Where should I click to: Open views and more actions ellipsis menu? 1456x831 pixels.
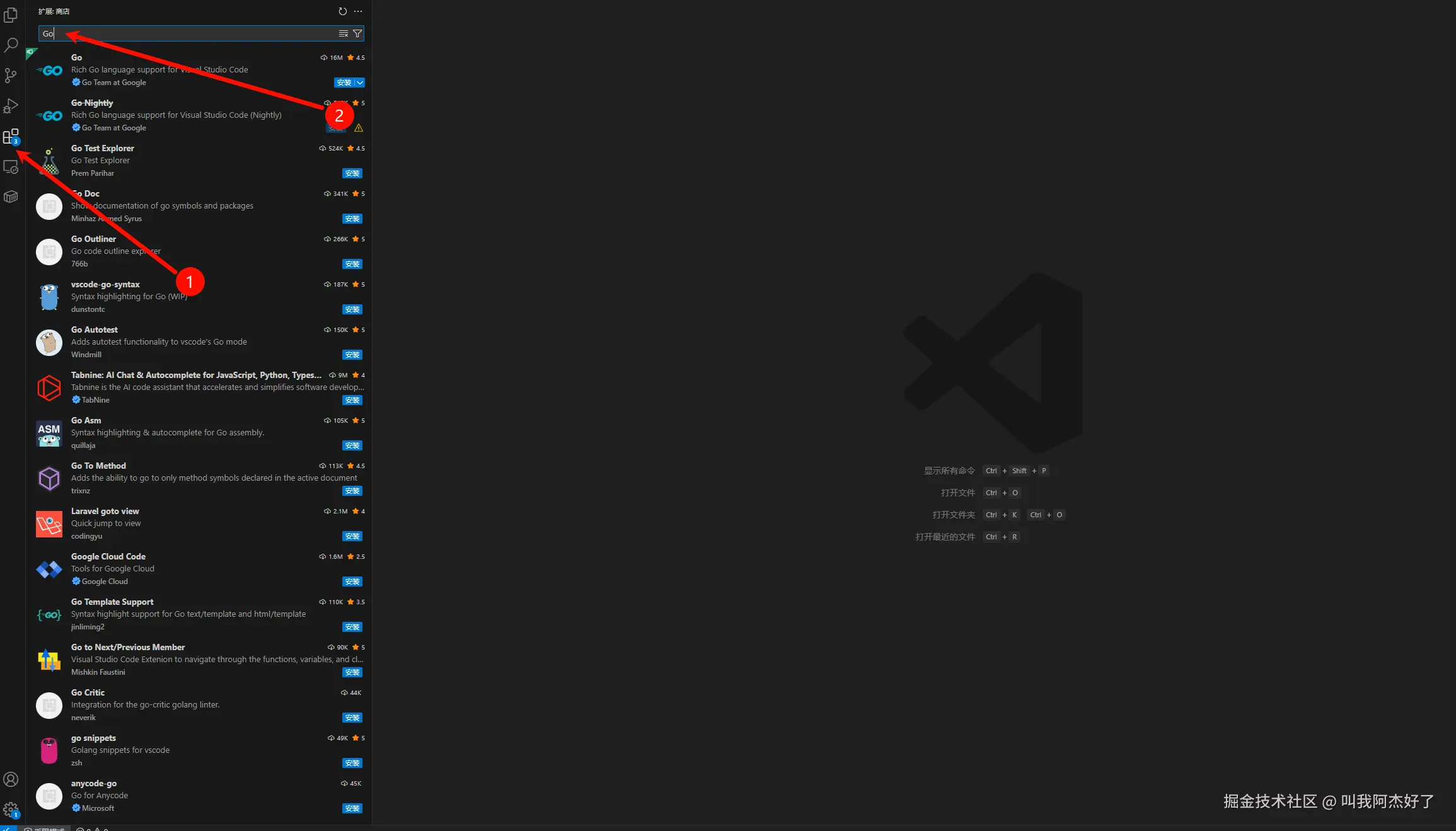[x=358, y=11]
